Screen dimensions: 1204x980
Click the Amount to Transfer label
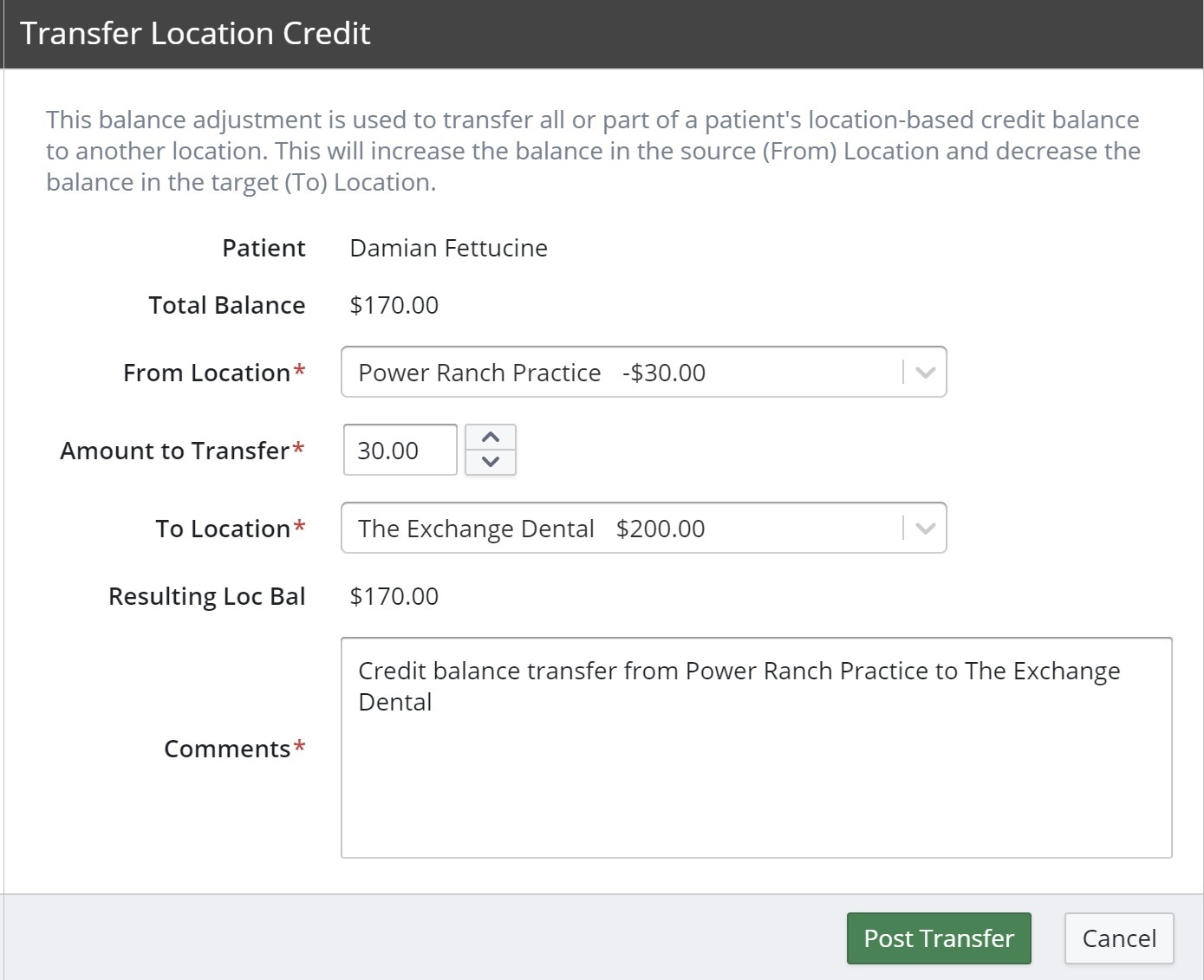[174, 451]
